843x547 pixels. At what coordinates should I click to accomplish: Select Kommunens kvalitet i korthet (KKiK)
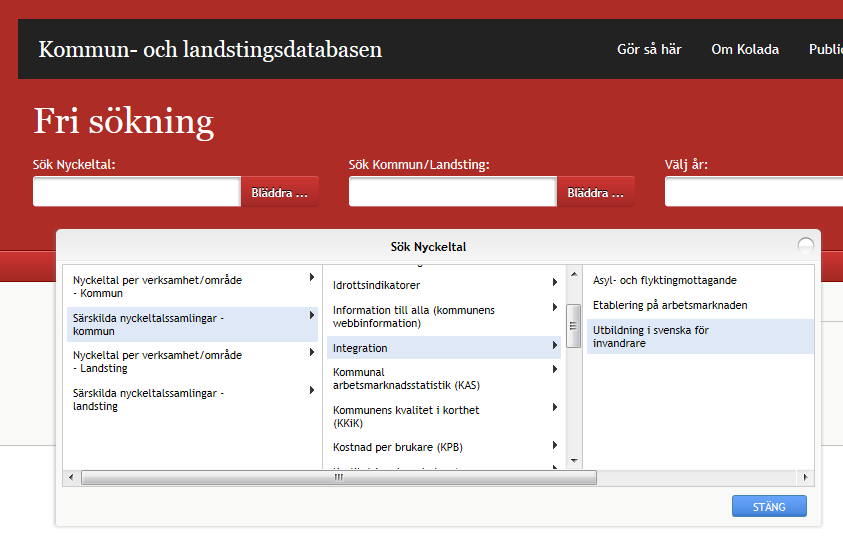coord(444,416)
